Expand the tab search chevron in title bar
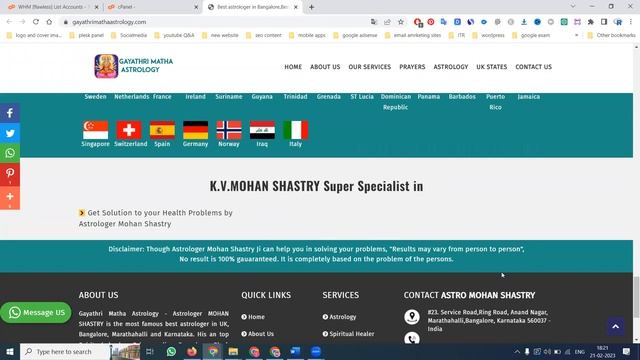 [x=573, y=6]
